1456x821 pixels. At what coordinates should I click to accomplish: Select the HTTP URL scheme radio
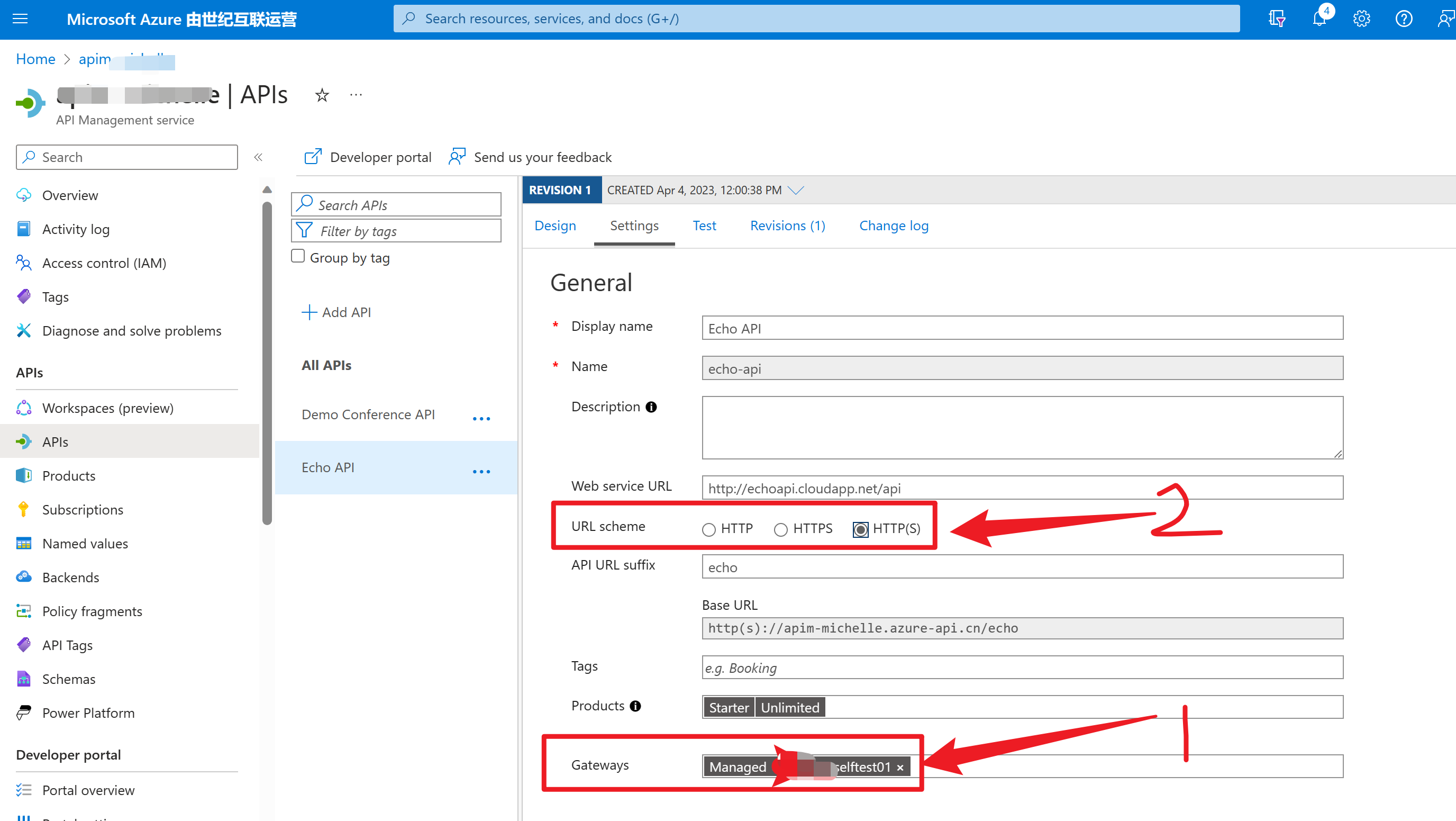(709, 529)
